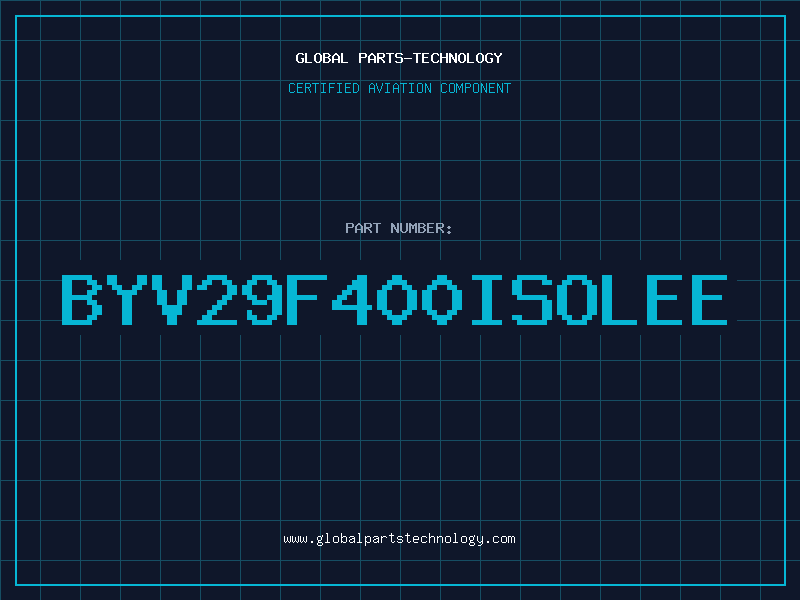
Task: Click the word TECHNOLOGY in the heading
Action: pyautogui.click(x=458, y=58)
